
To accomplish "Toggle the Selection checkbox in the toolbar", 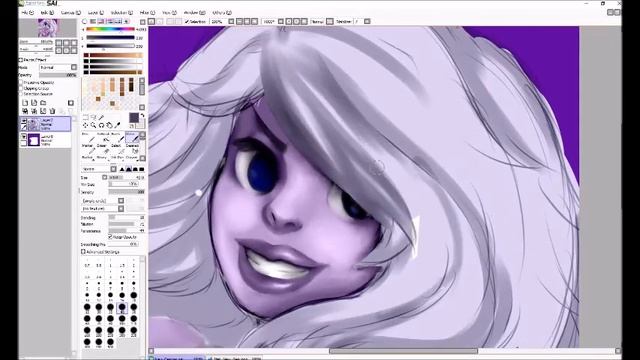I will click(x=187, y=21).
